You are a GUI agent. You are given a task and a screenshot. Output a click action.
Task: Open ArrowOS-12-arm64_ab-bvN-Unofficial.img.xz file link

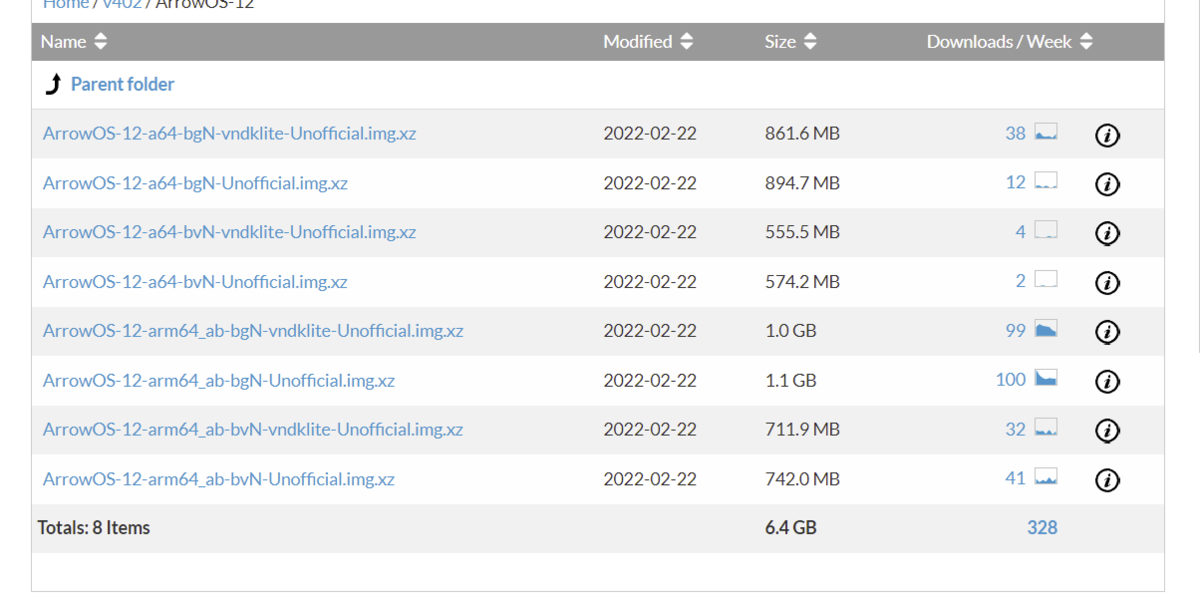click(x=219, y=479)
